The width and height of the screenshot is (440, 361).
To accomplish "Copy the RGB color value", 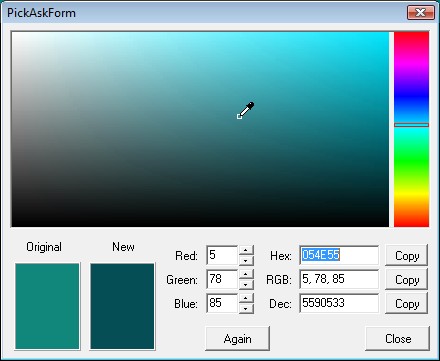I will tap(406, 279).
